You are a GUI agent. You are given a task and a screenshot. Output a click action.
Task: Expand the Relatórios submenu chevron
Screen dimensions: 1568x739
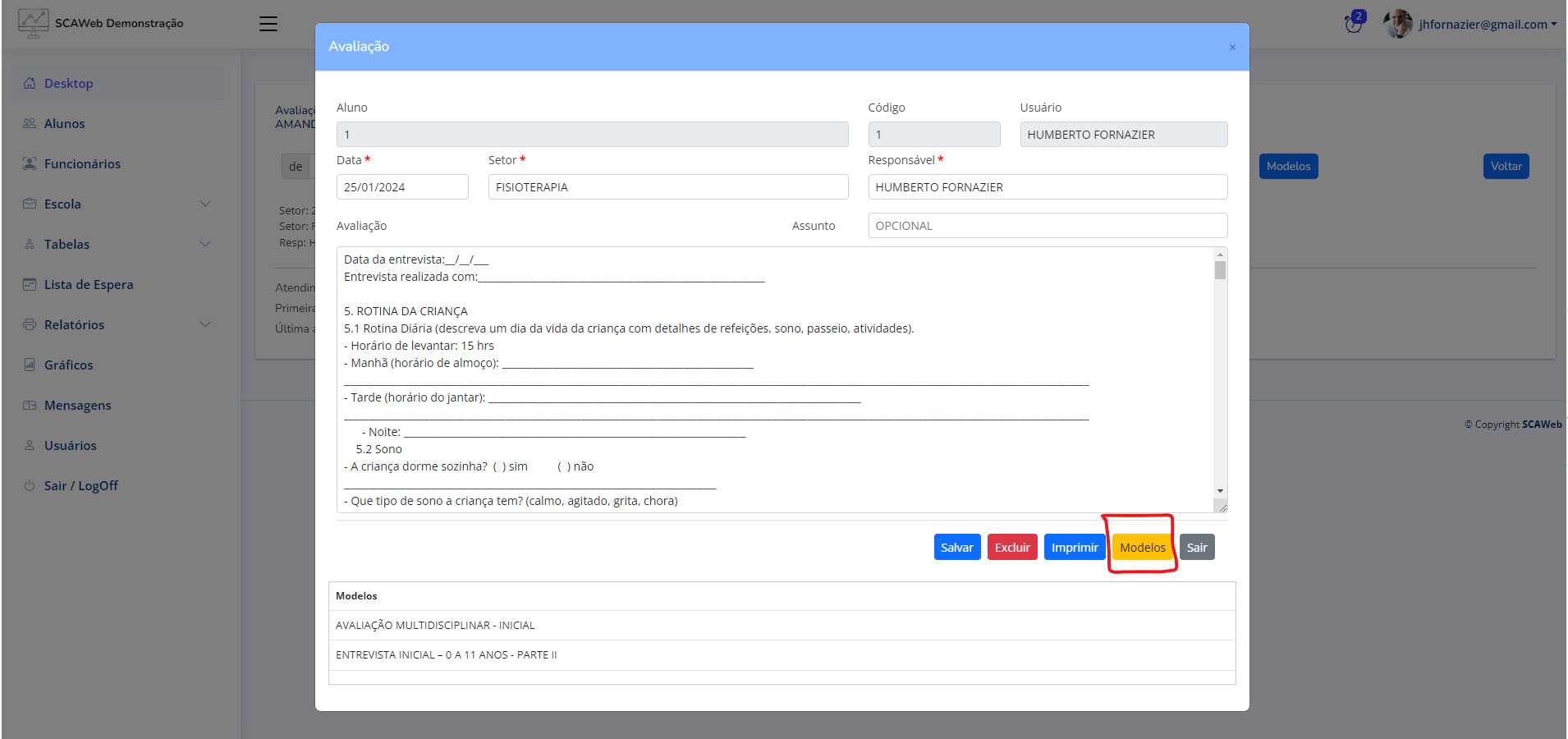205,324
